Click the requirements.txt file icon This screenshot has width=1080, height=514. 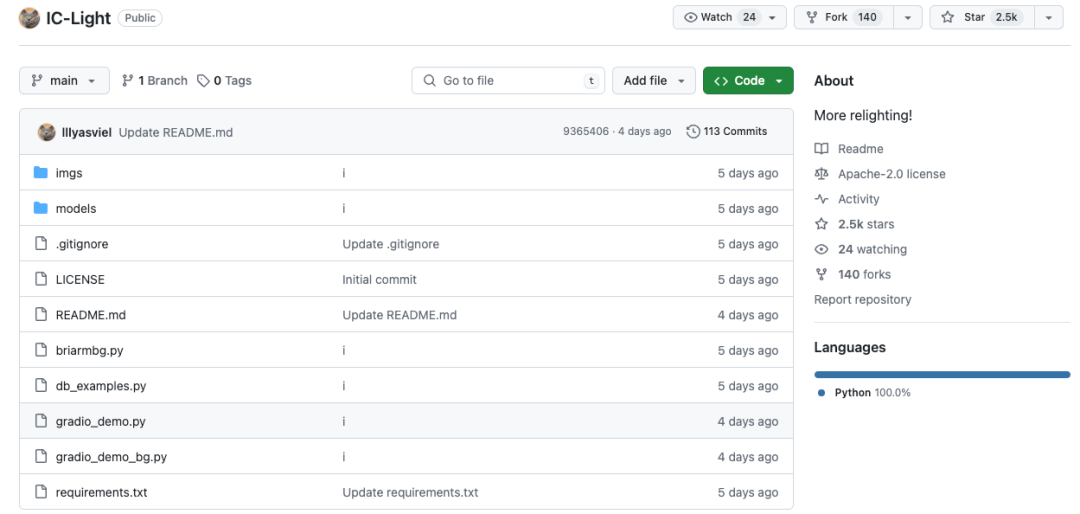[41, 493]
